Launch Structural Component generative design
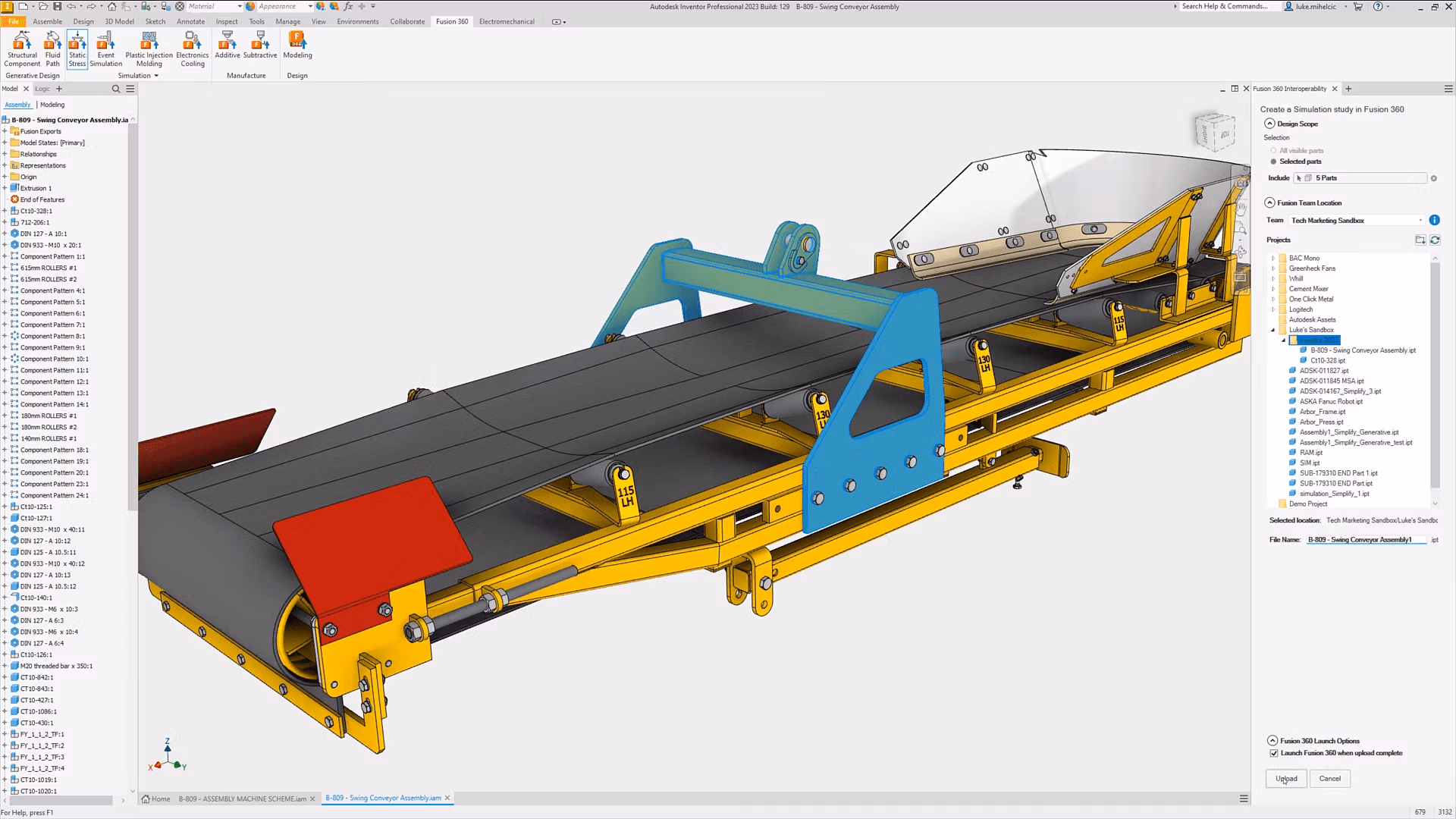This screenshot has width=1456, height=819. click(22, 49)
